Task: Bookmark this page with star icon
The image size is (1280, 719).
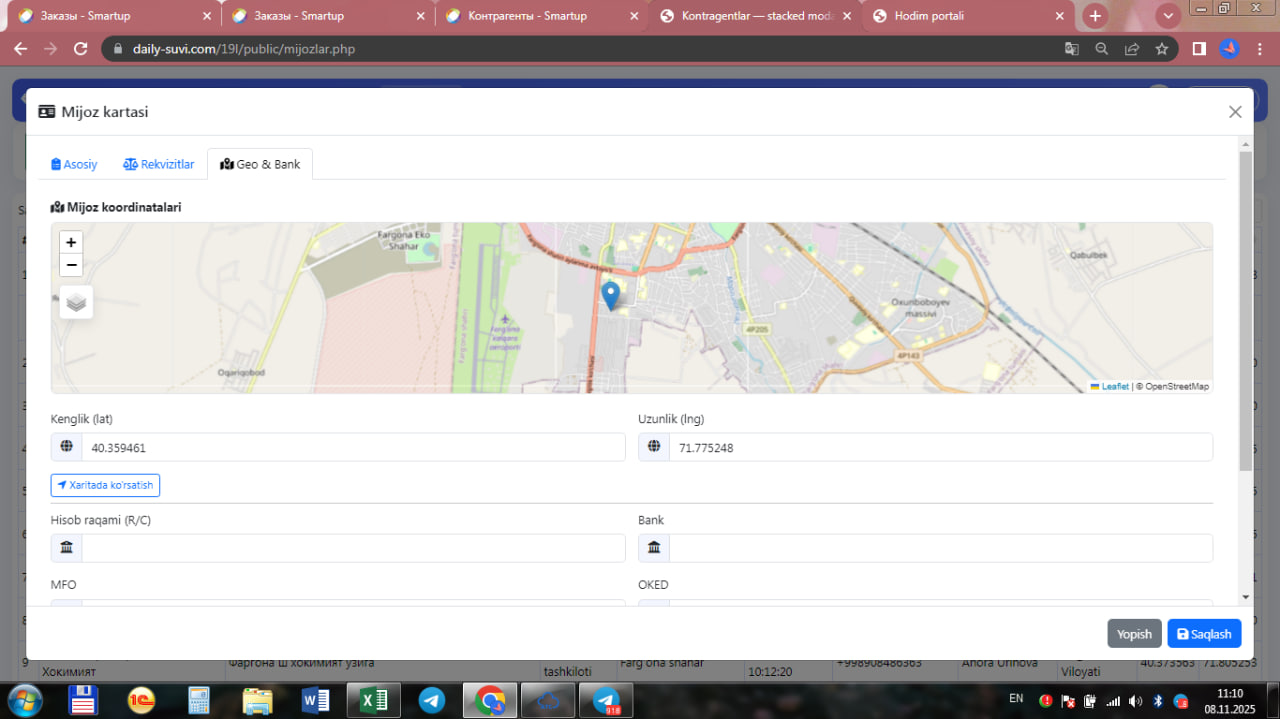Action: [x=1161, y=48]
